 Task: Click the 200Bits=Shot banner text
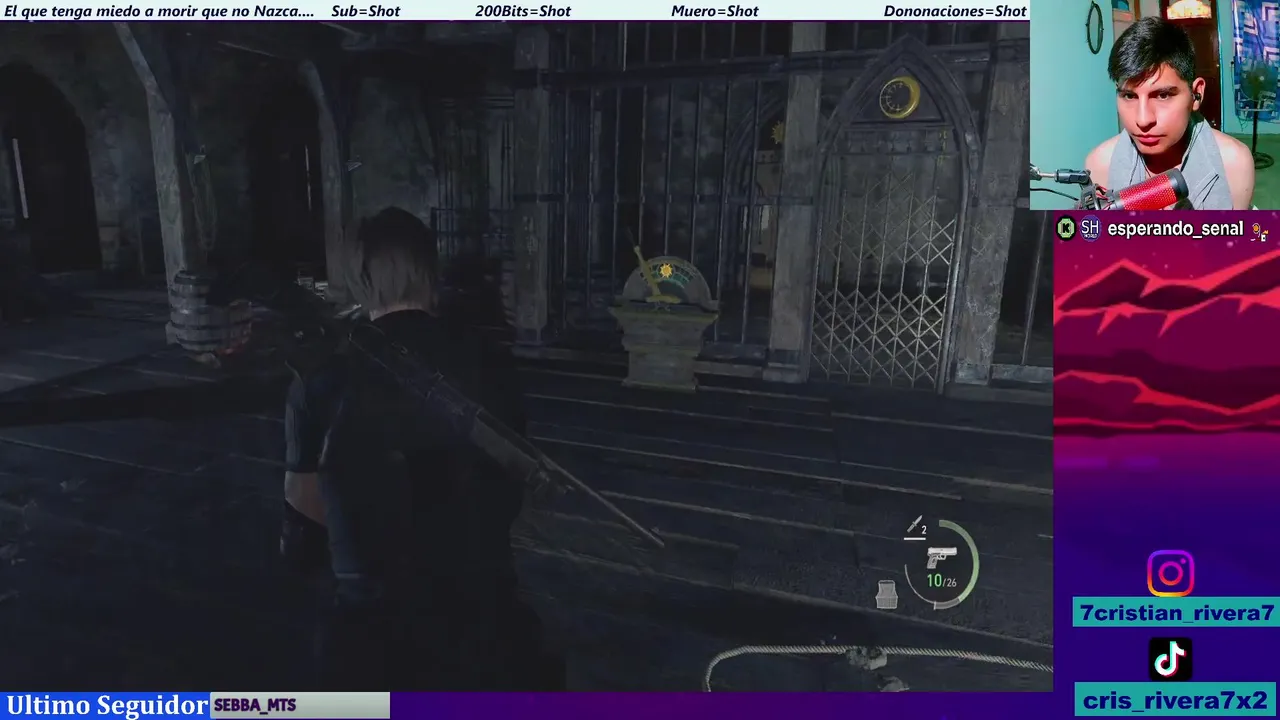[x=523, y=11]
